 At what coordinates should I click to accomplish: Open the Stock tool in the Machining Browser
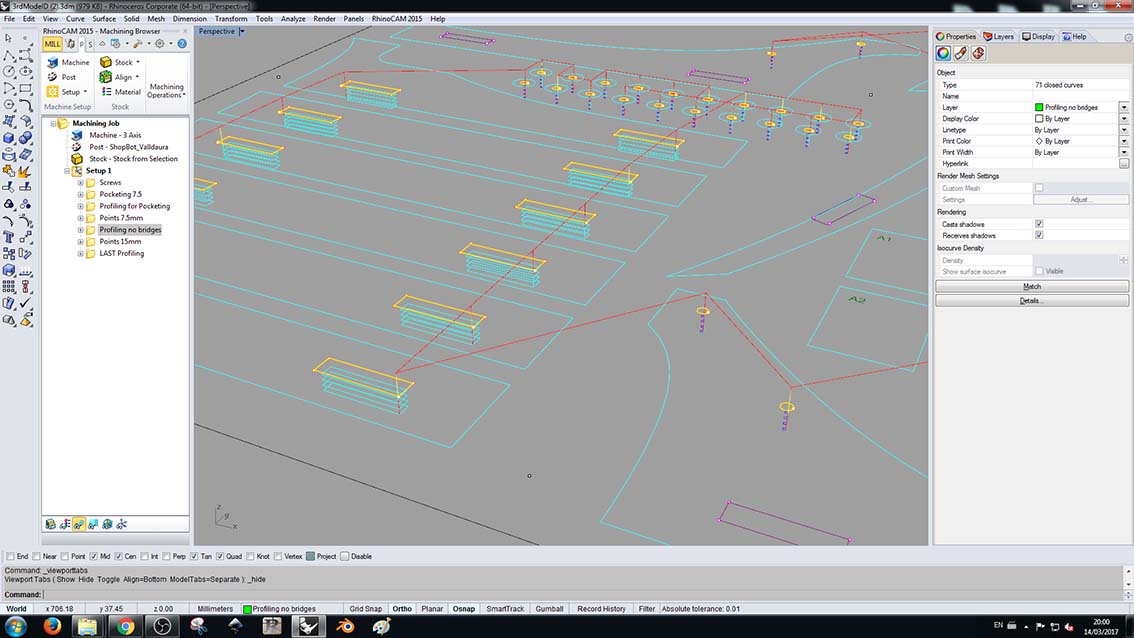click(x=107, y=62)
